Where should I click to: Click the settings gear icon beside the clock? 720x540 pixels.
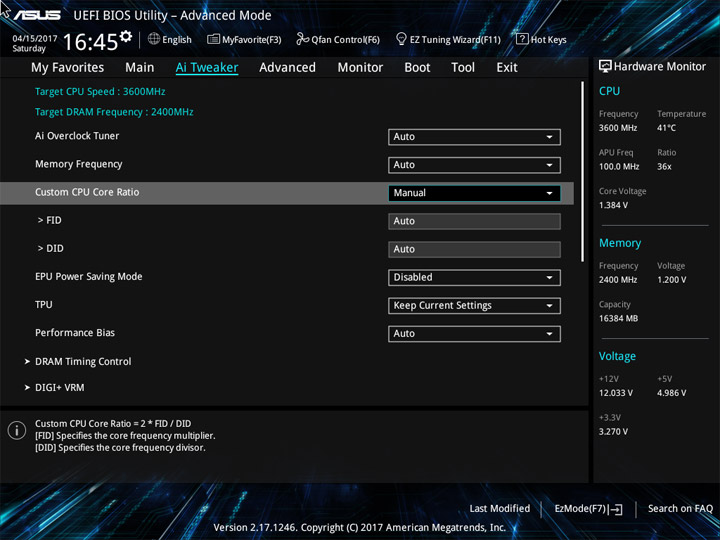(125, 36)
